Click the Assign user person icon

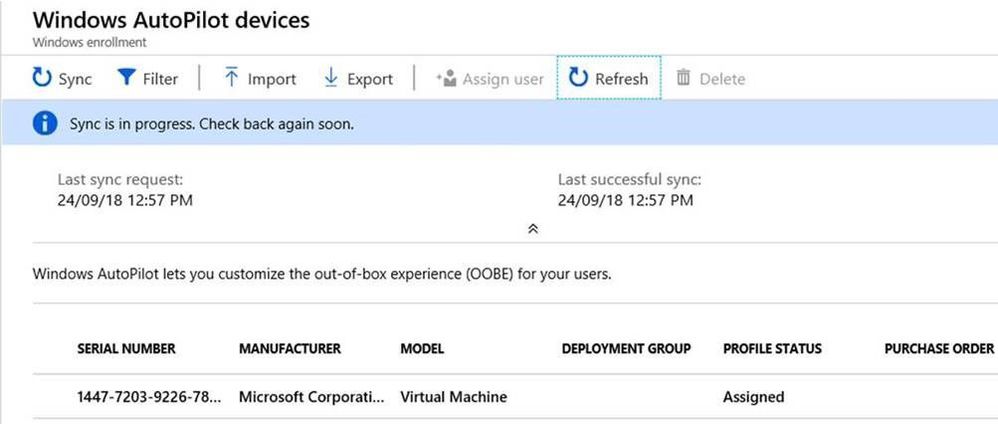tap(447, 78)
